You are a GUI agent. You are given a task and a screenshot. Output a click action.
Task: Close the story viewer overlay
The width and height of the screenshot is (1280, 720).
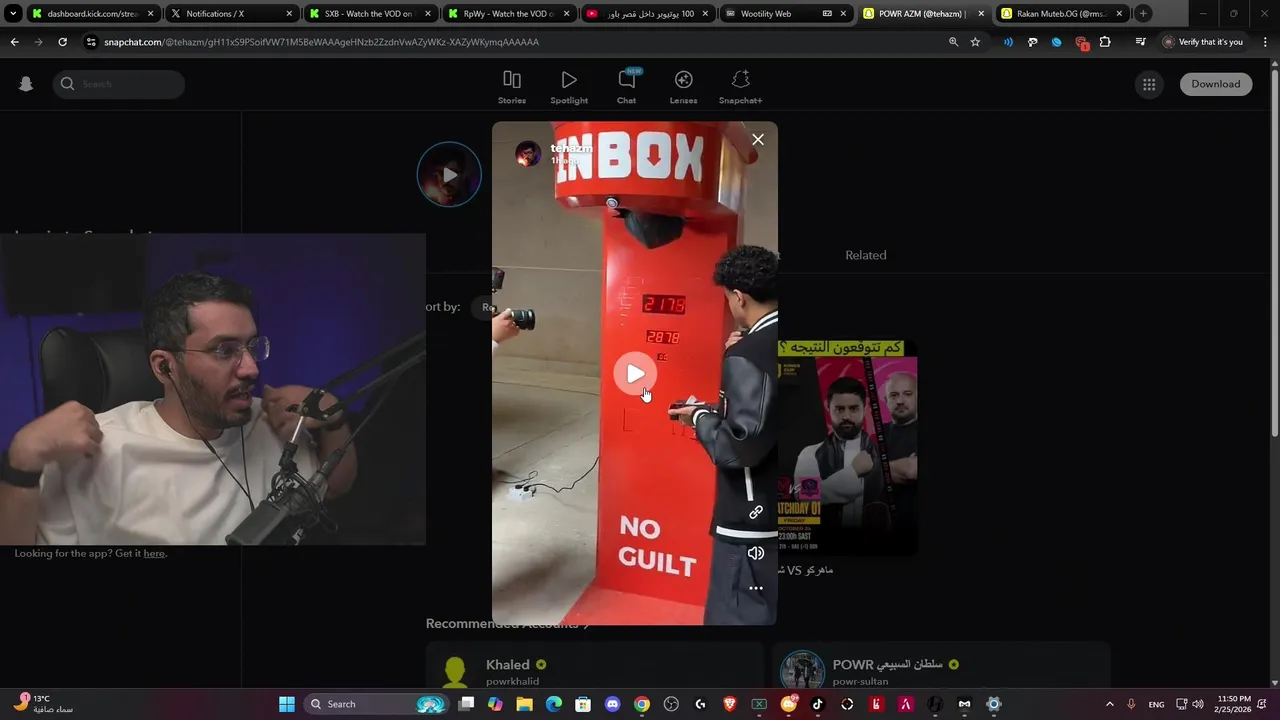(x=758, y=140)
